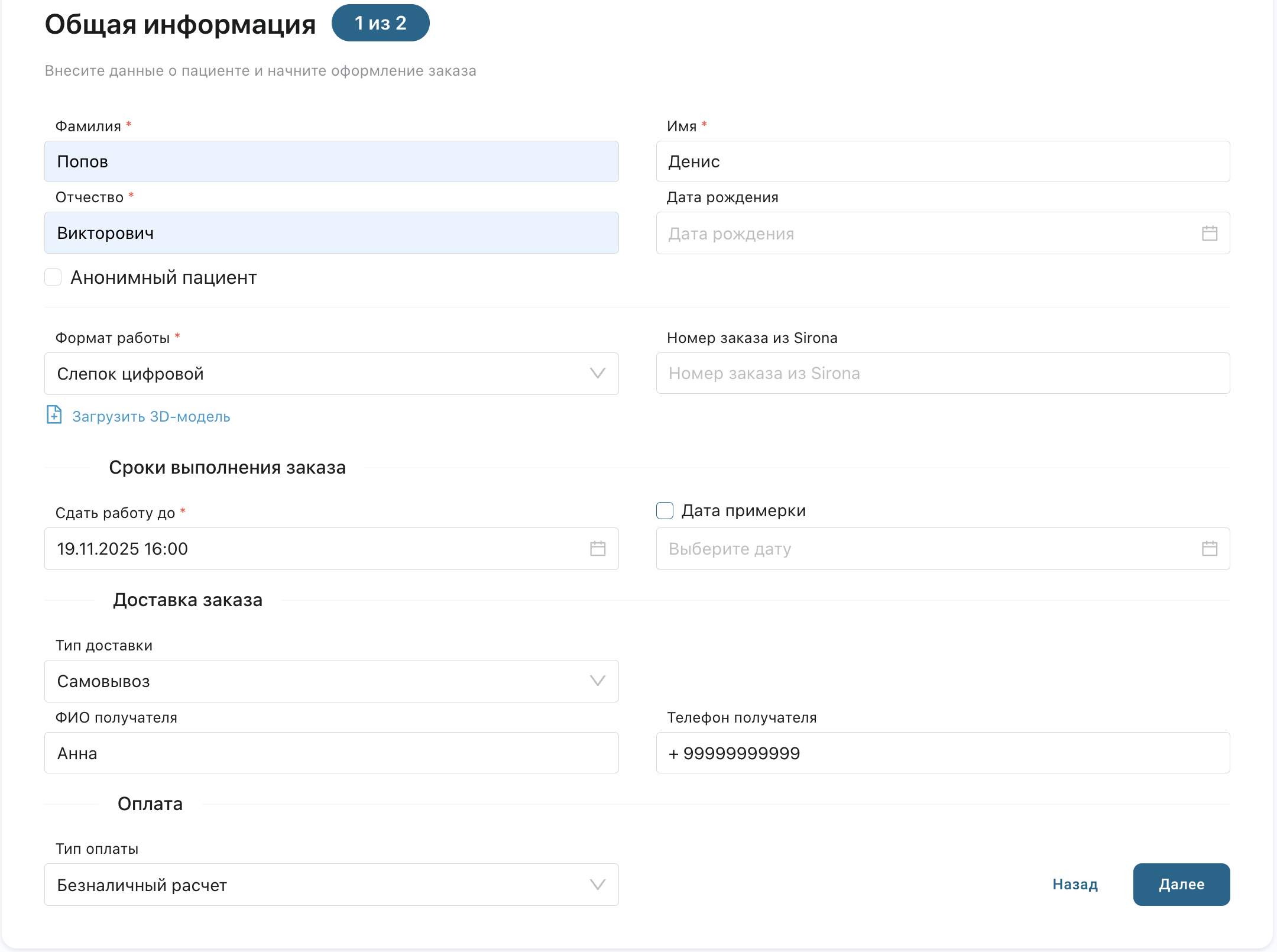Click the 1 из 2 step badge
This screenshot has height=952, width=1277.
click(380, 23)
